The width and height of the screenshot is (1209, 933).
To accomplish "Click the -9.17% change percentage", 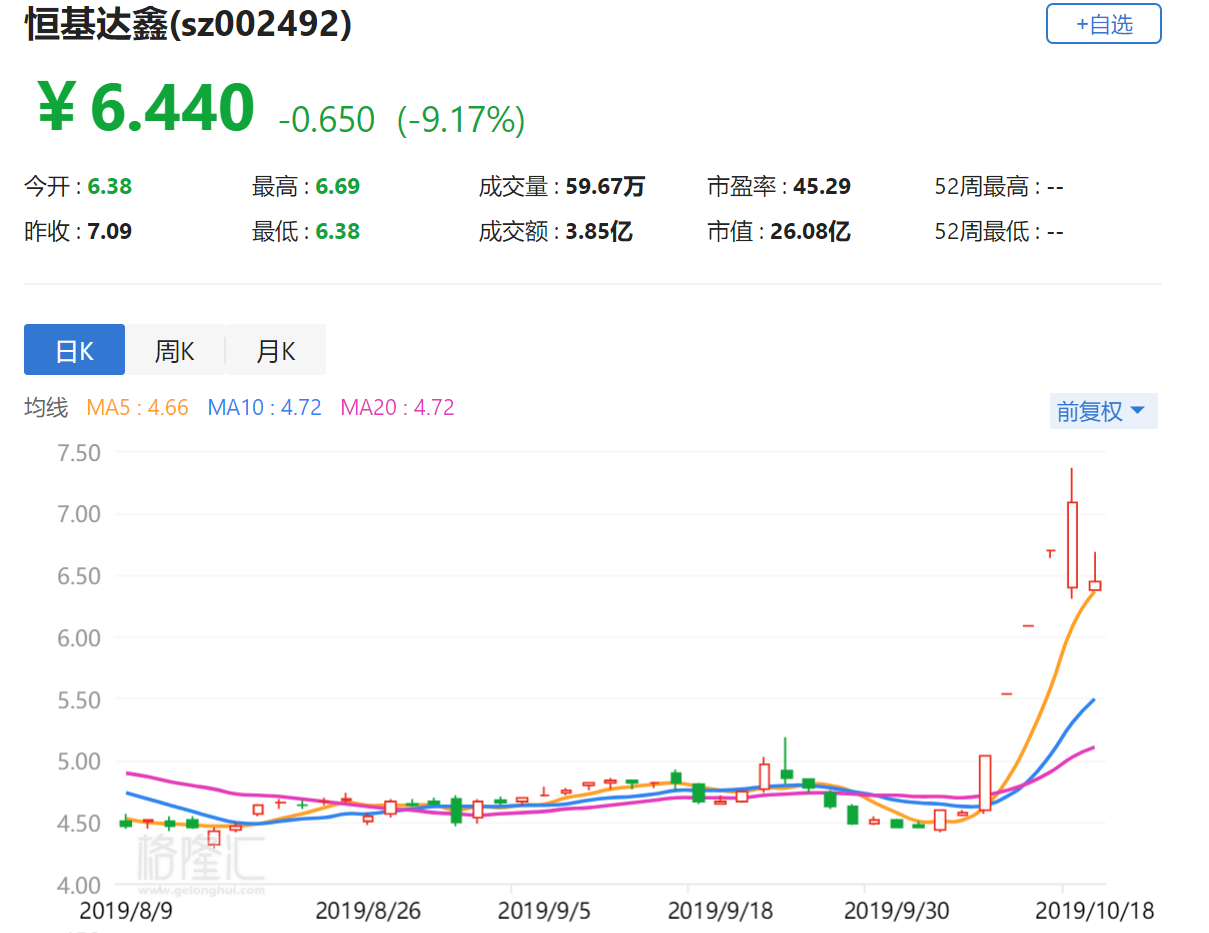I will coord(461,120).
